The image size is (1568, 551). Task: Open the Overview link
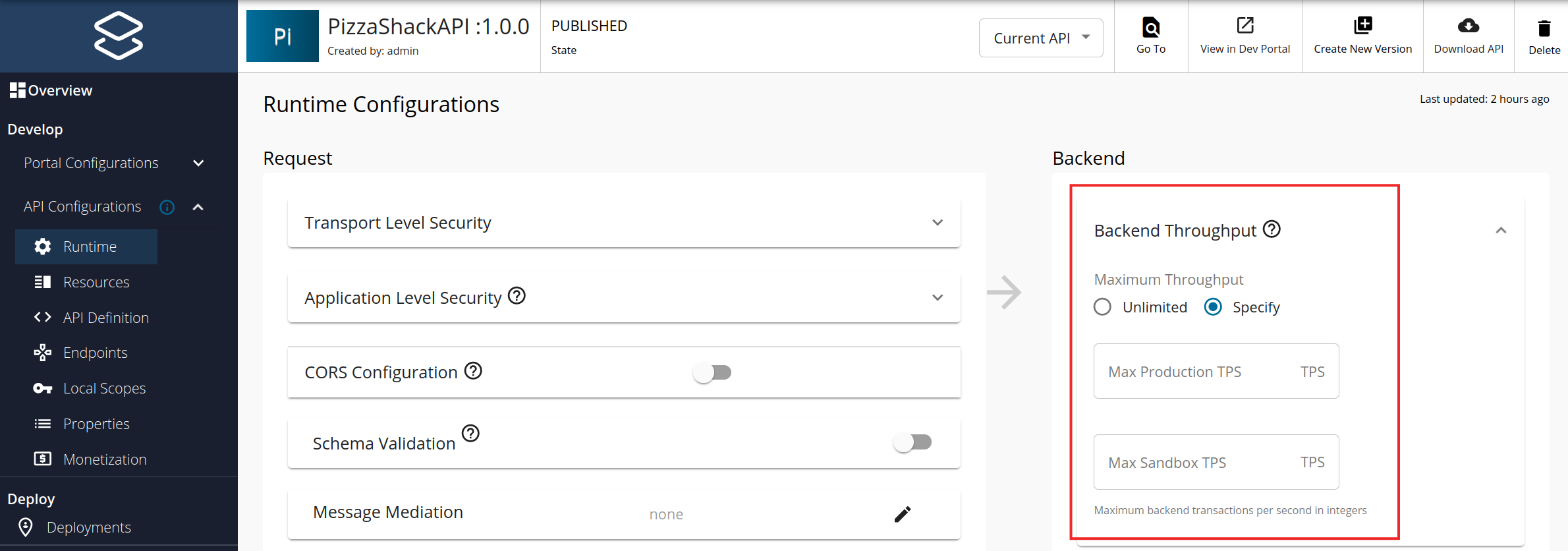(59, 90)
